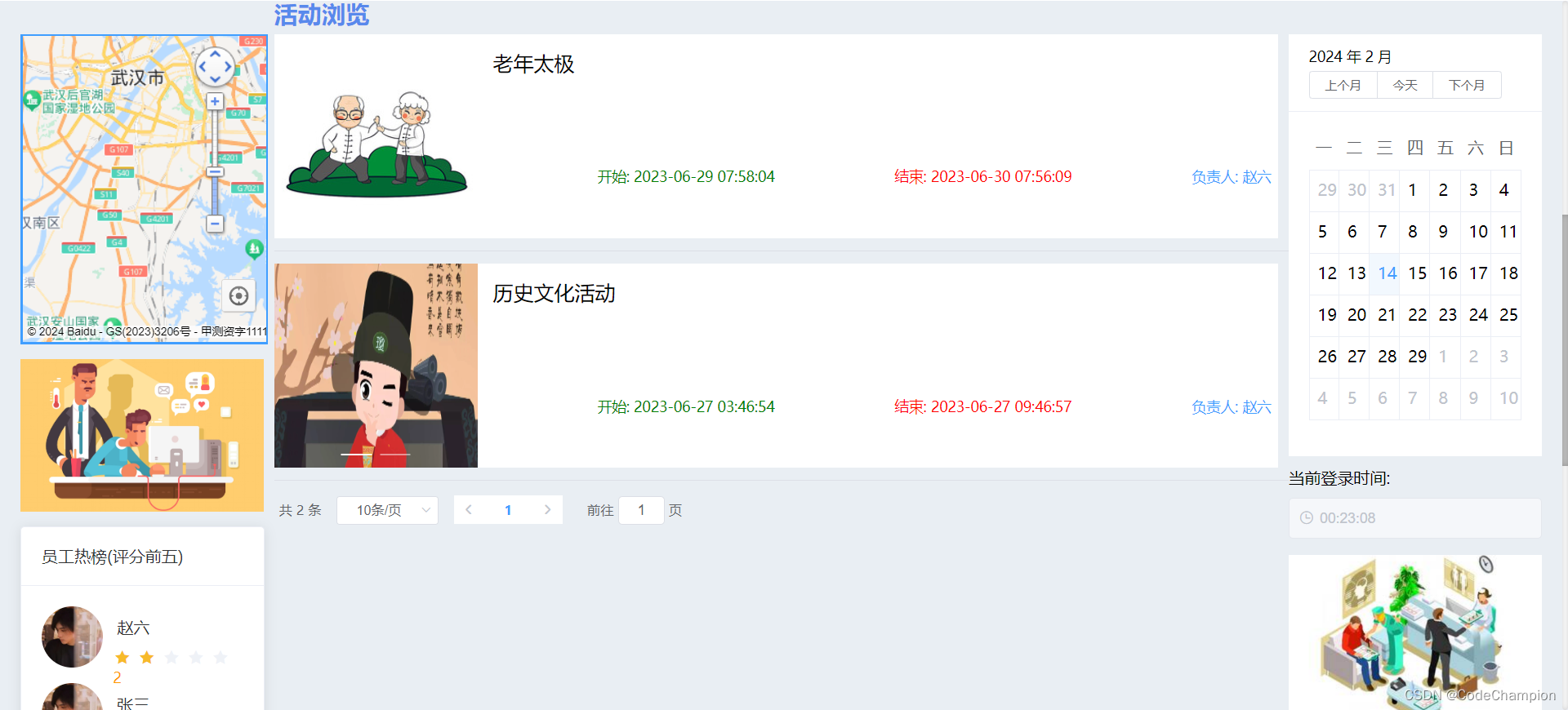Select February 29 in the calendar

point(1417,357)
